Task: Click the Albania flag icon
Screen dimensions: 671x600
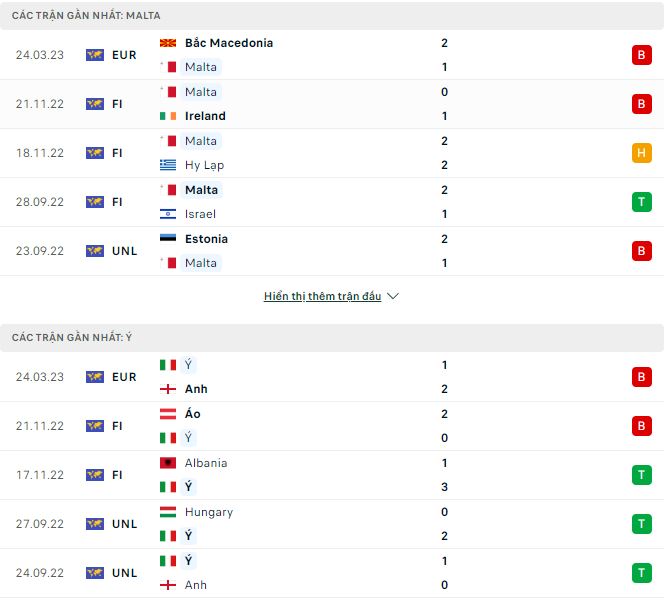Action: click(x=168, y=463)
